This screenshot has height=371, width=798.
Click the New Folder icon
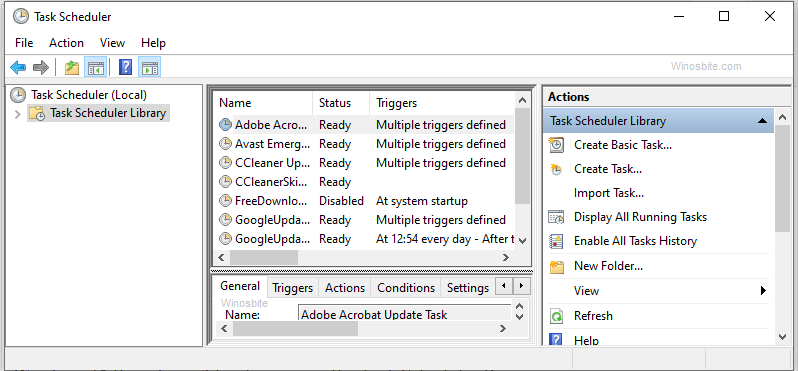(557, 266)
